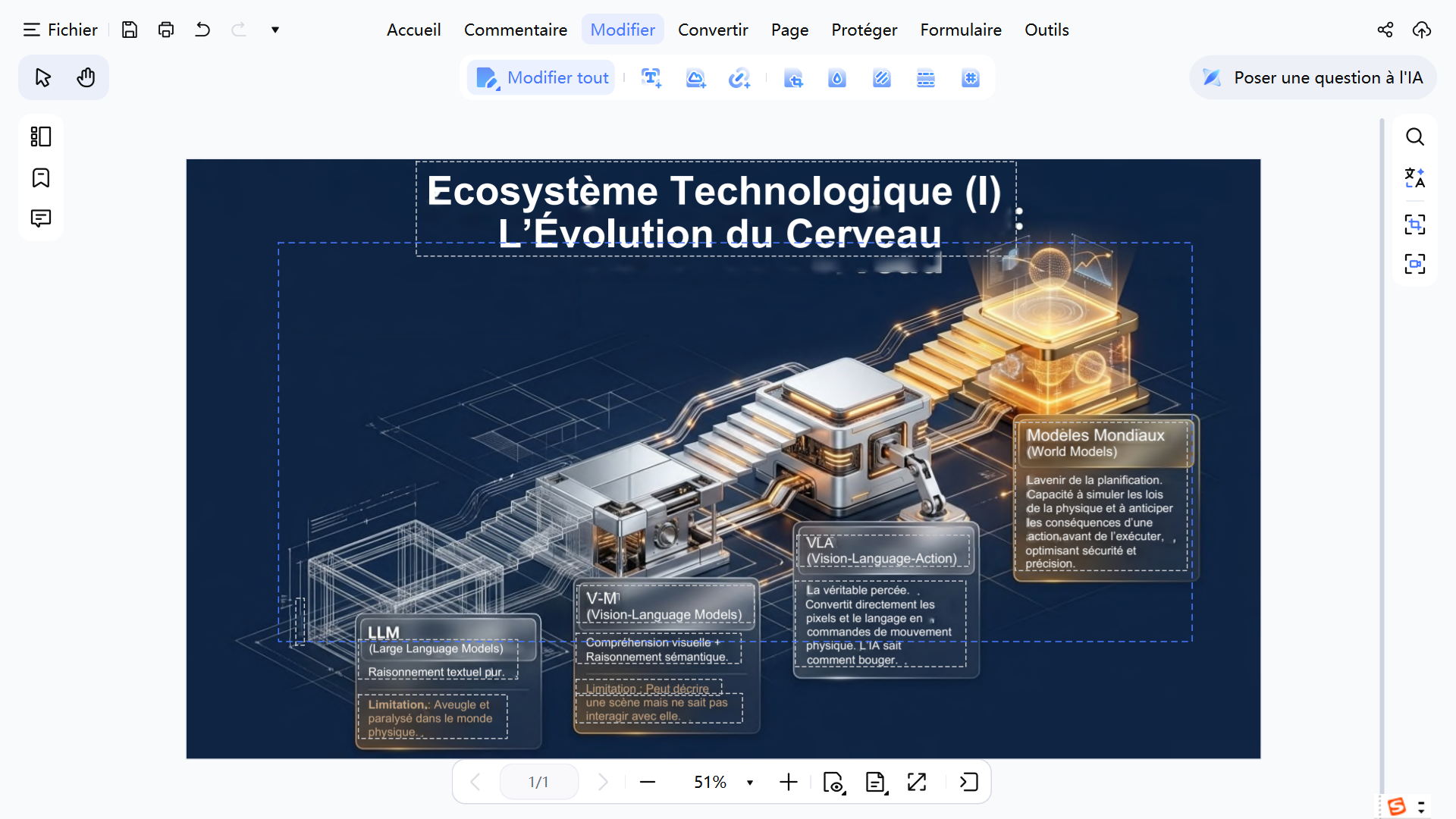The image size is (1456, 819).
Task: Open the Watermark droplet tool
Action: tap(837, 77)
